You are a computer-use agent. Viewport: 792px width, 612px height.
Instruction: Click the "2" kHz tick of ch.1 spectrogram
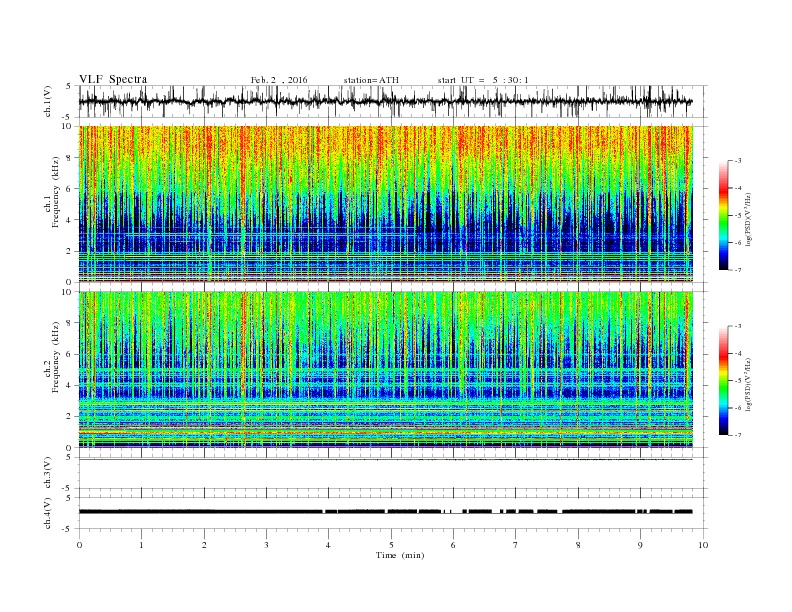pos(70,251)
